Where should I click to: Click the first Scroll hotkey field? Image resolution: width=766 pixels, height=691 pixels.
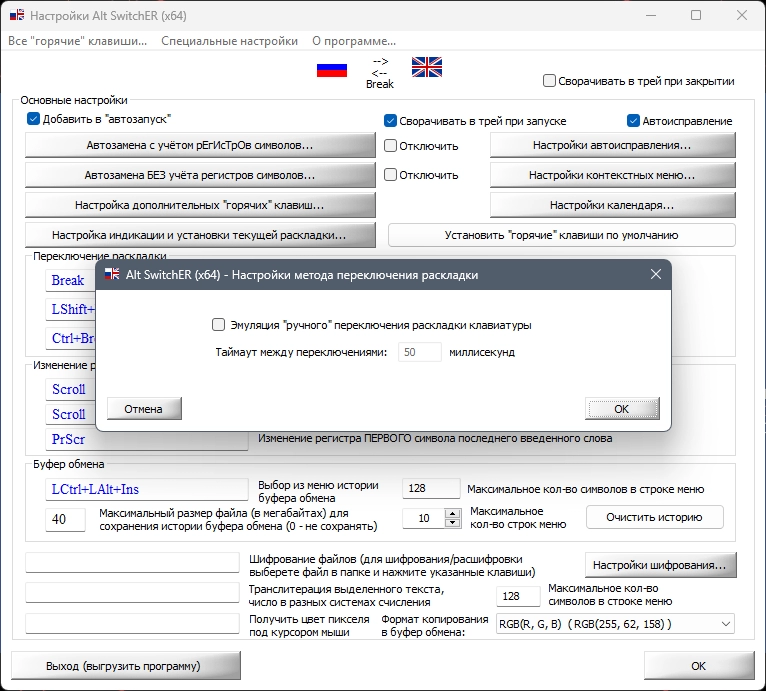tap(71, 389)
